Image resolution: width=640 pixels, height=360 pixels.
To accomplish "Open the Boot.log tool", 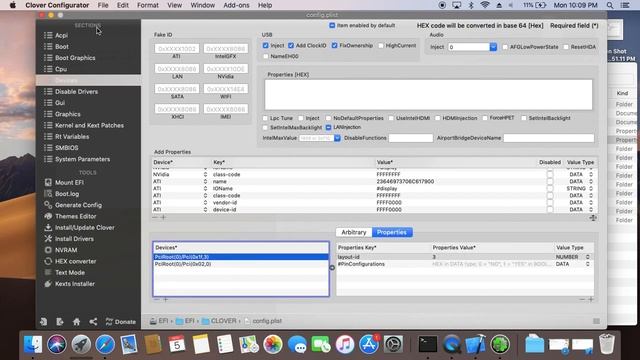I will (67, 194).
